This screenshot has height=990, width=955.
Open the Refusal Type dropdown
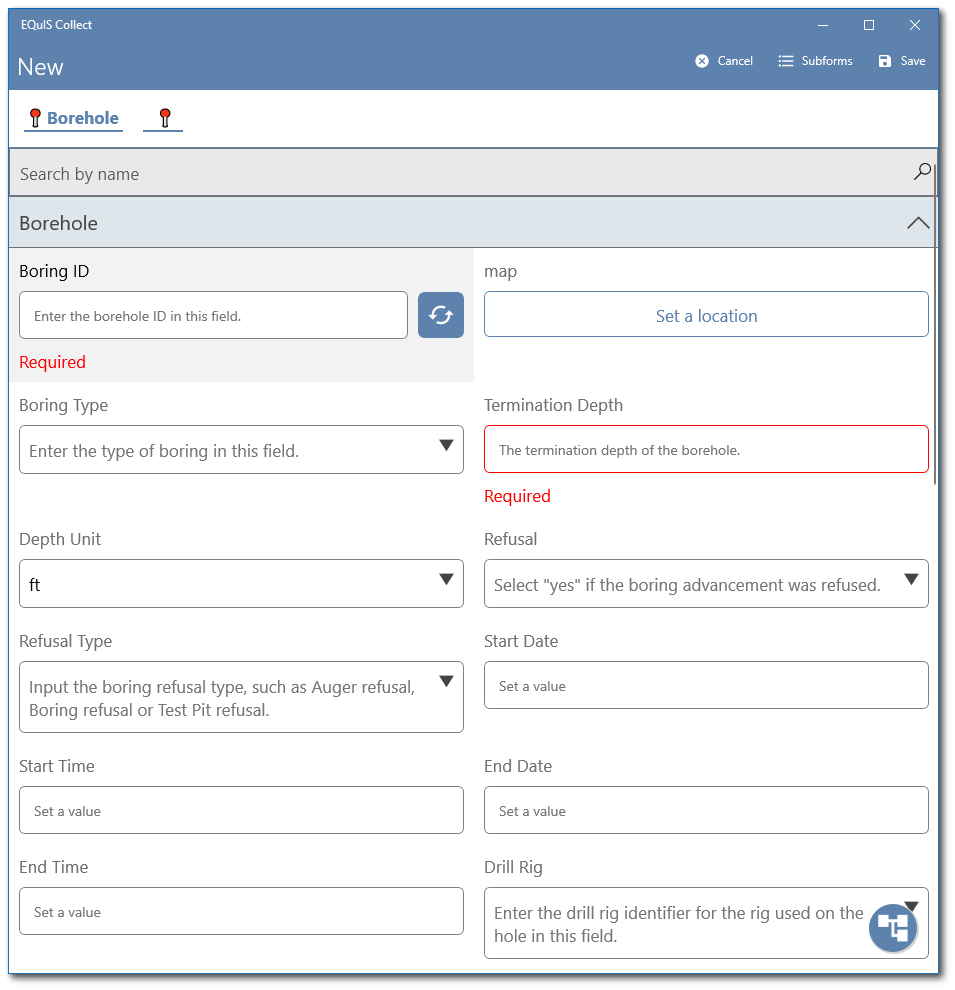[x=447, y=680]
